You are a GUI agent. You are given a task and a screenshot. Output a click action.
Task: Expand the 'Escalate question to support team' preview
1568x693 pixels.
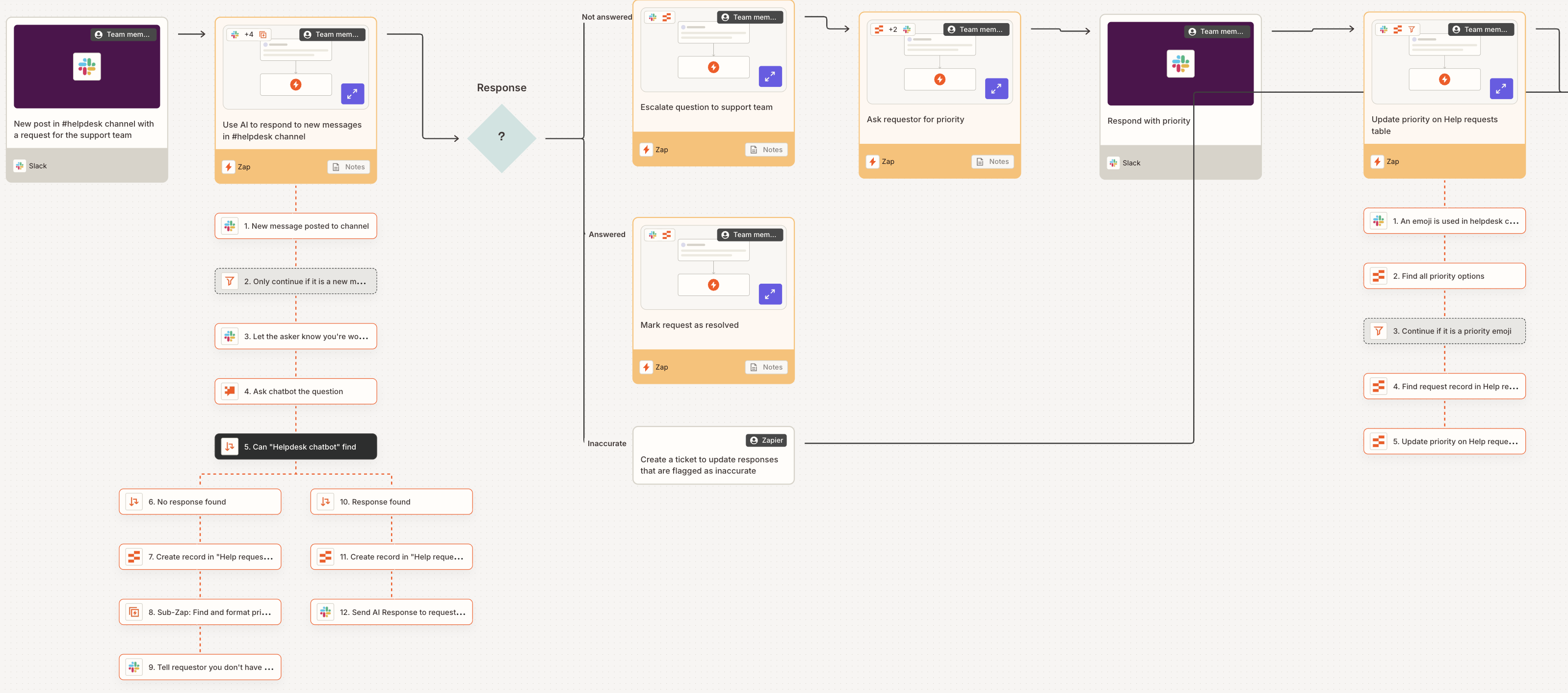770,77
